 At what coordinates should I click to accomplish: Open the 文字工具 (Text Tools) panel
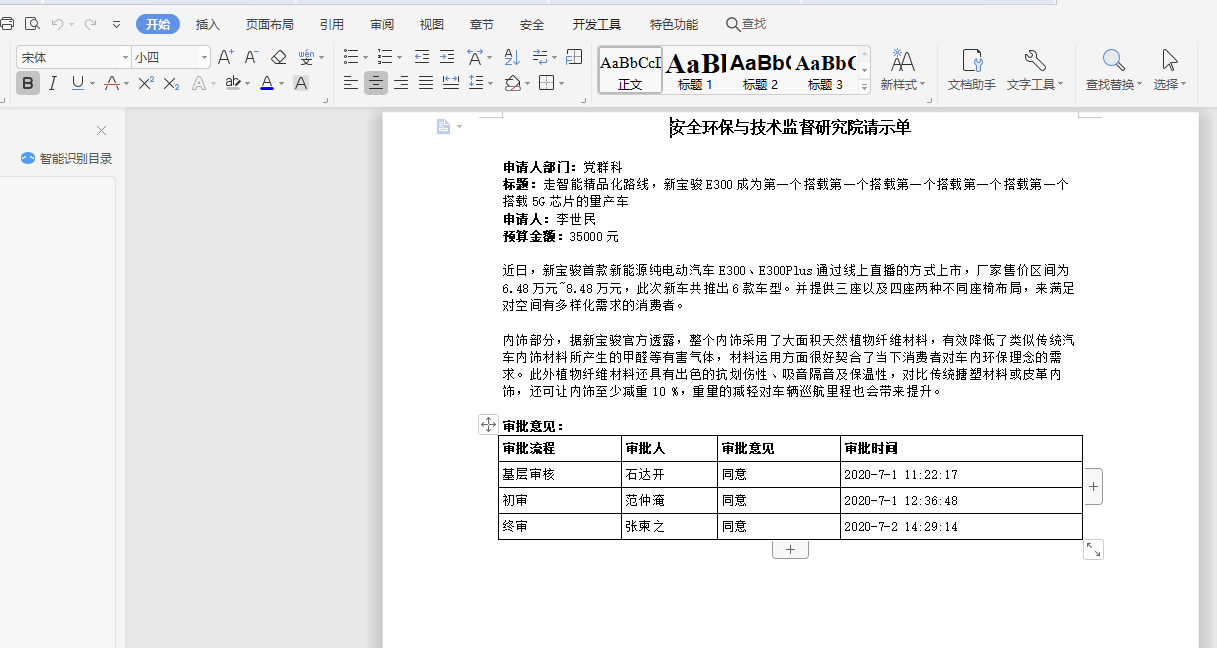tap(1034, 68)
